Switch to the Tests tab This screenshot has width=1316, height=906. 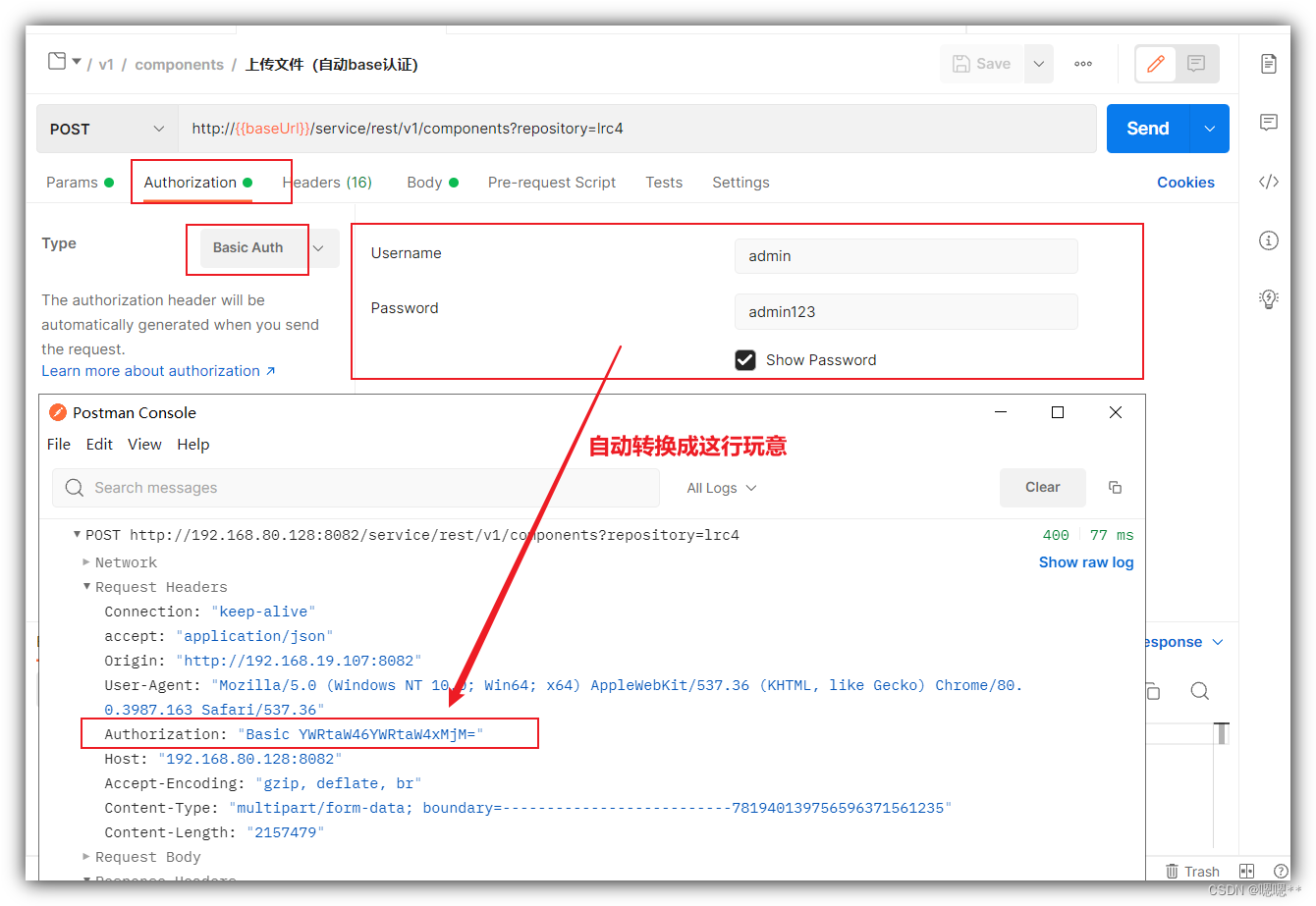click(x=664, y=183)
